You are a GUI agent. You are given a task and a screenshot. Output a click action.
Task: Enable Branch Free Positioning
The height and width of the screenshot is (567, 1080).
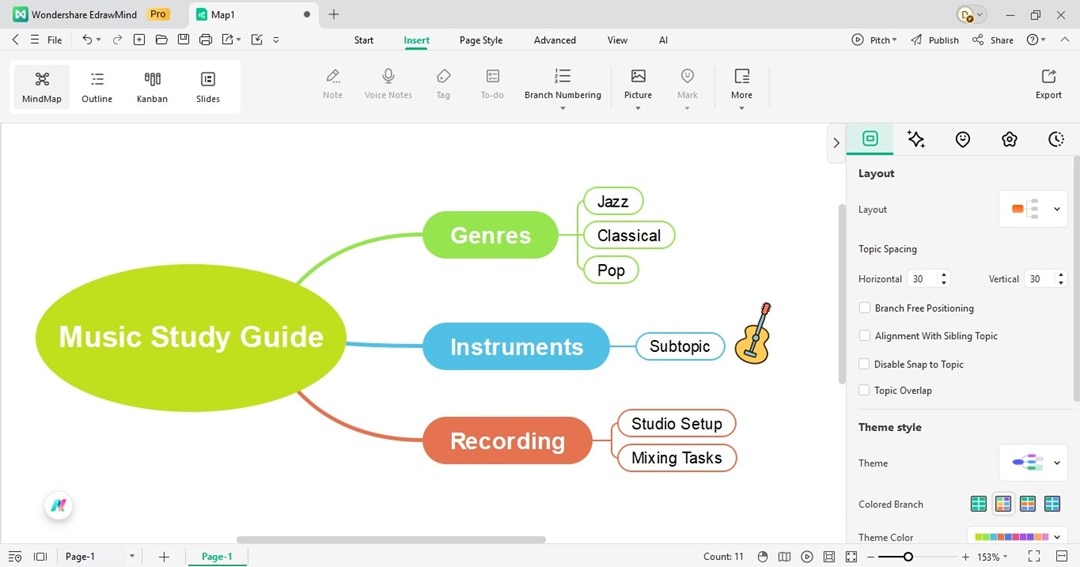[864, 308]
